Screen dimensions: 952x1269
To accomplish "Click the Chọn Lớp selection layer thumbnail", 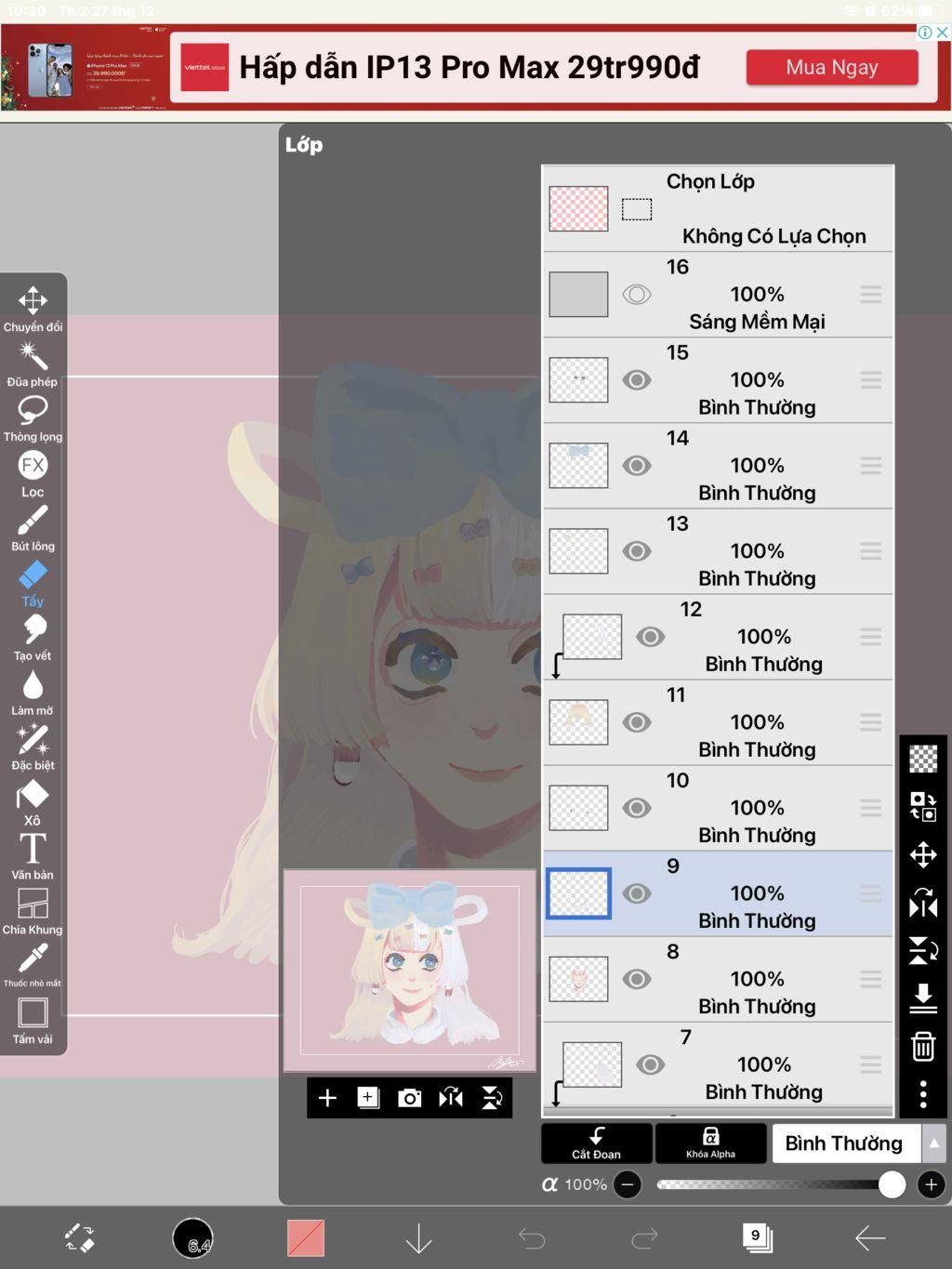I will pos(578,208).
